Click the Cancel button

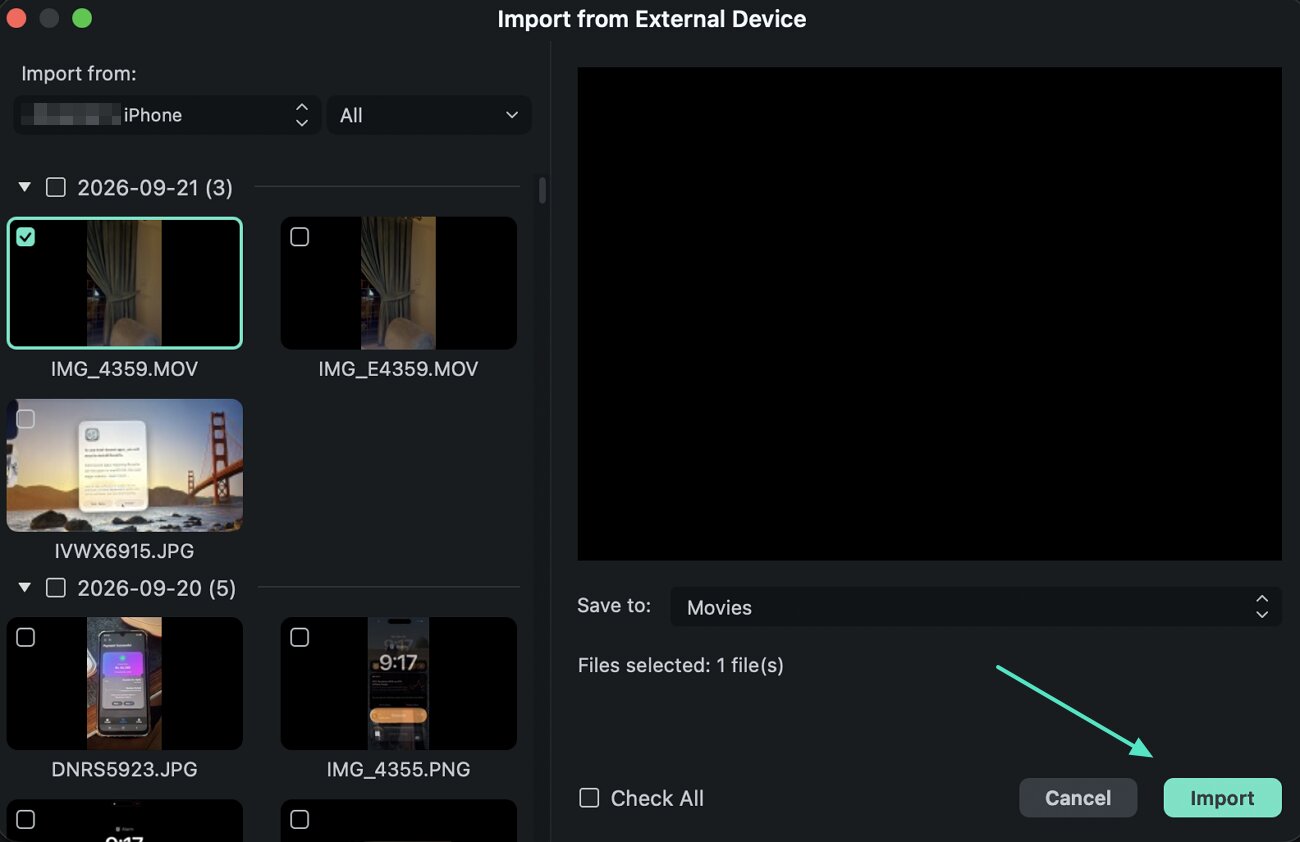pos(1078,798)
